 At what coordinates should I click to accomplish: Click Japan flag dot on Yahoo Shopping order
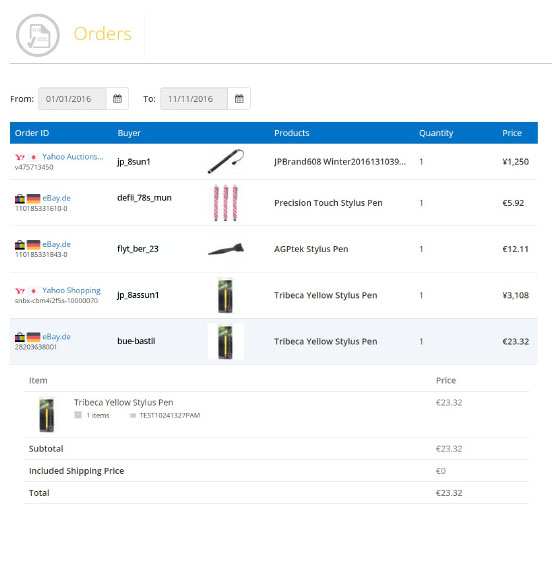point(34,291)
